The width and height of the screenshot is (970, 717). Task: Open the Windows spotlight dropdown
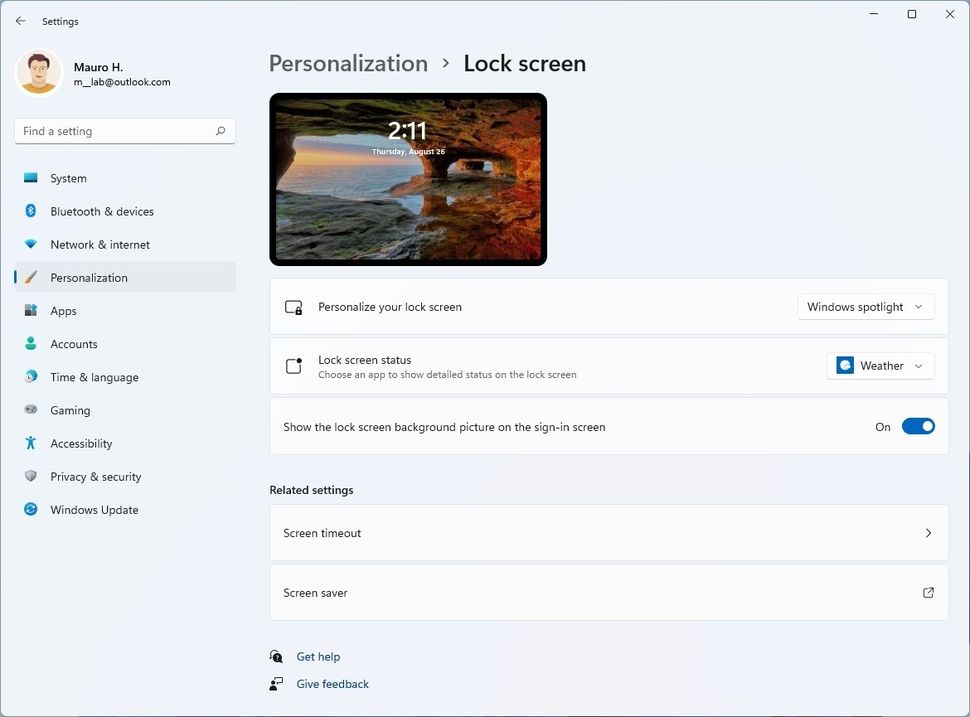866,307
